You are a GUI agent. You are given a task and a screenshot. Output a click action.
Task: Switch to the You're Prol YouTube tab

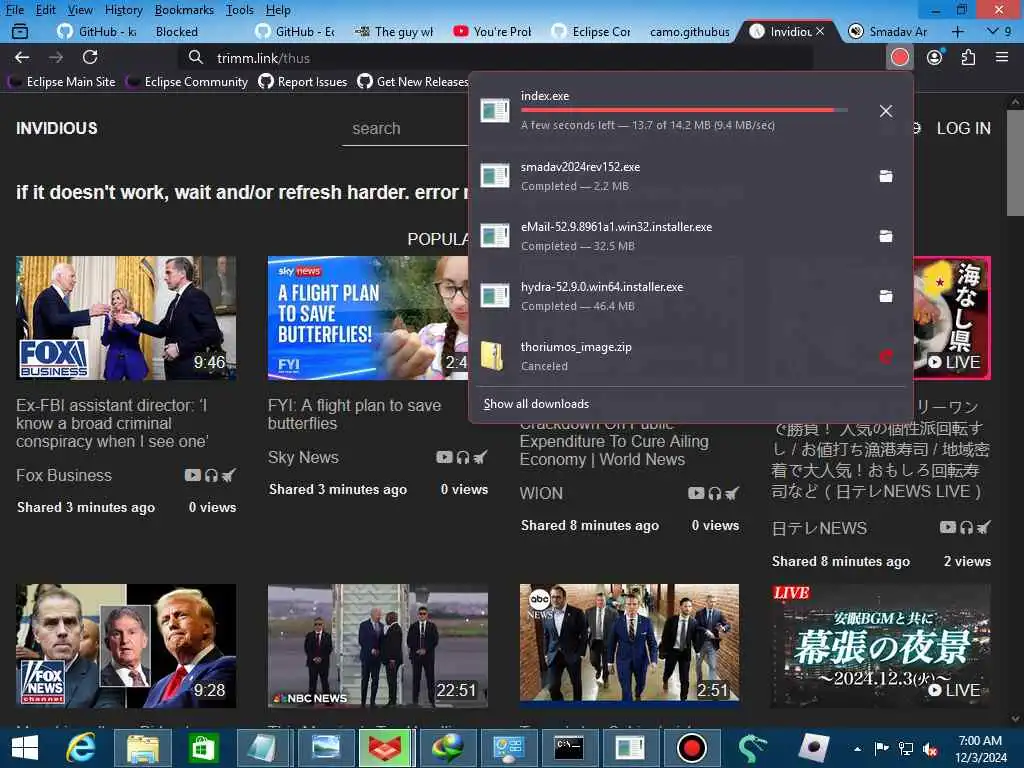coord(493,31)
